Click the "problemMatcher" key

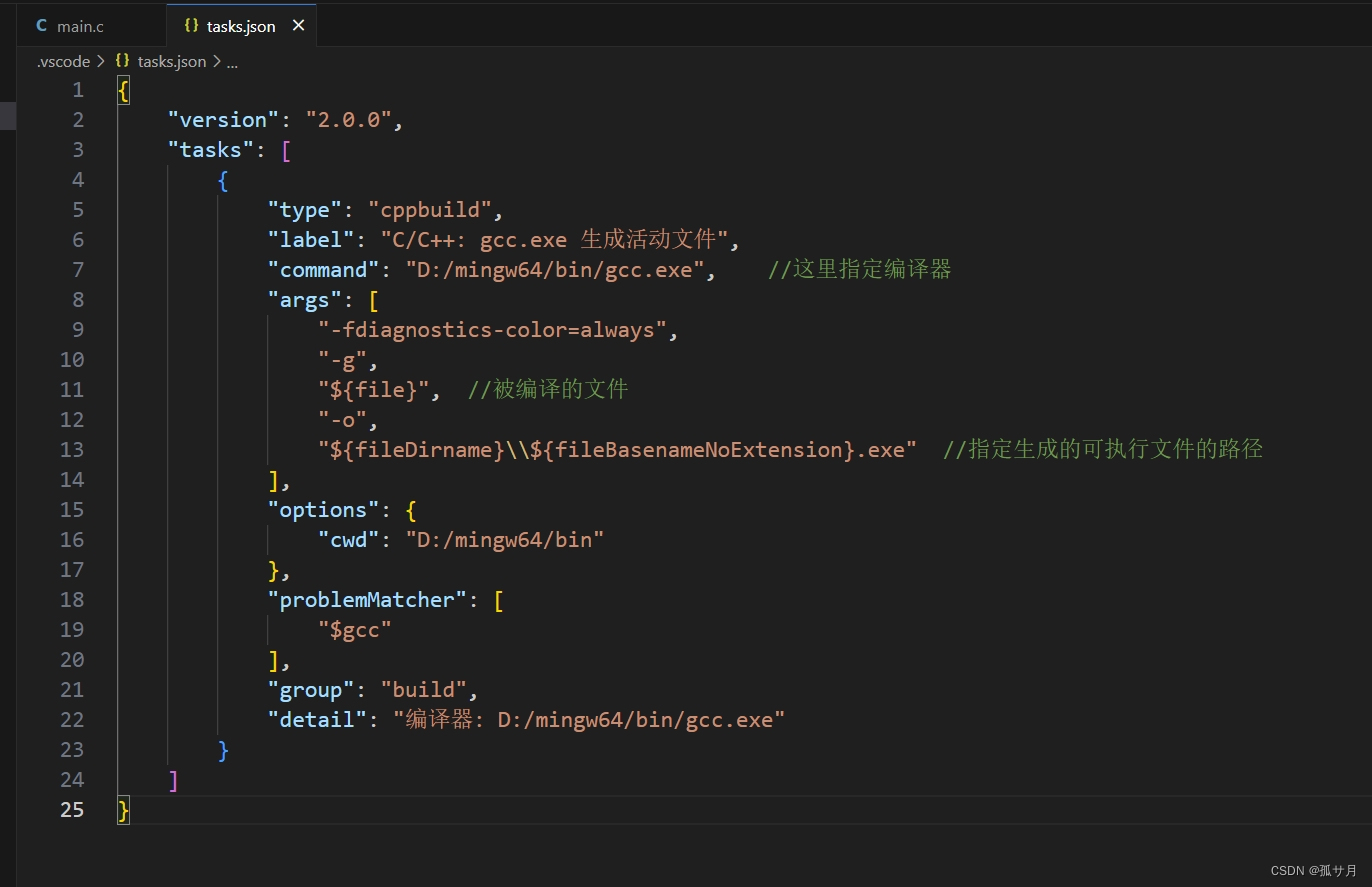[x=367, y=600]
